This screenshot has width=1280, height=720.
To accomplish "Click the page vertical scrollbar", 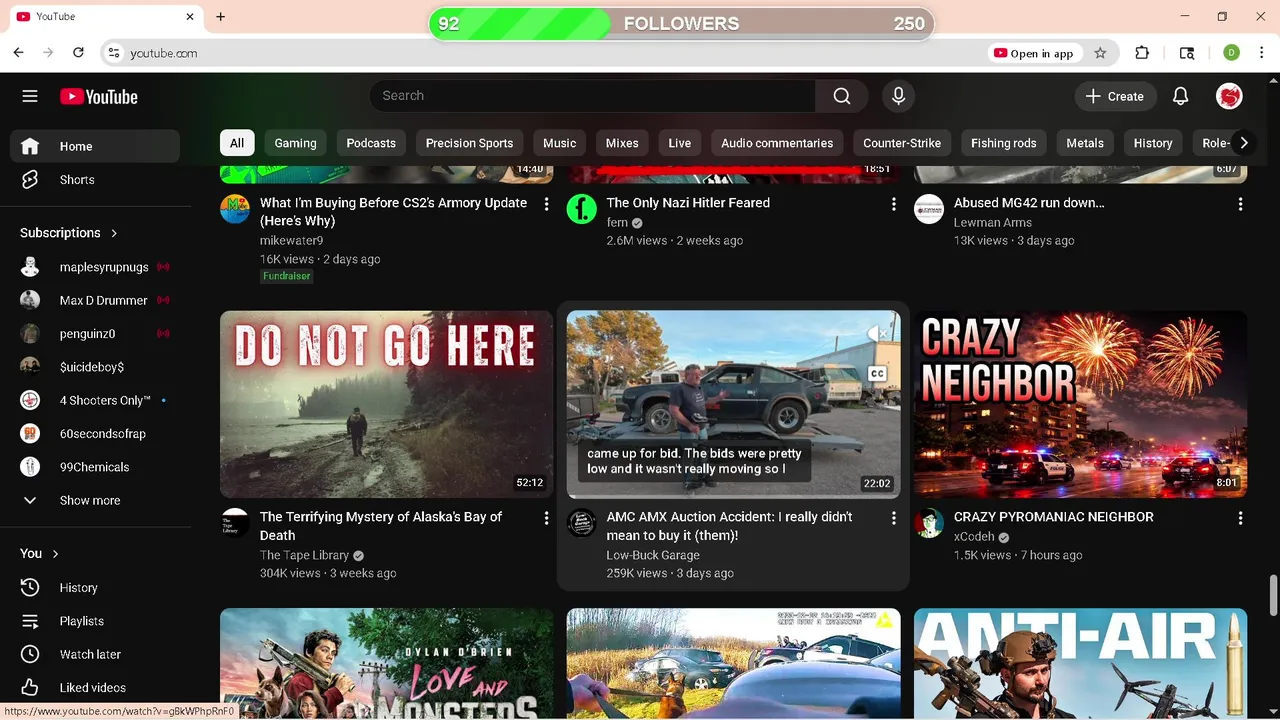I will tap(1273, 596).
